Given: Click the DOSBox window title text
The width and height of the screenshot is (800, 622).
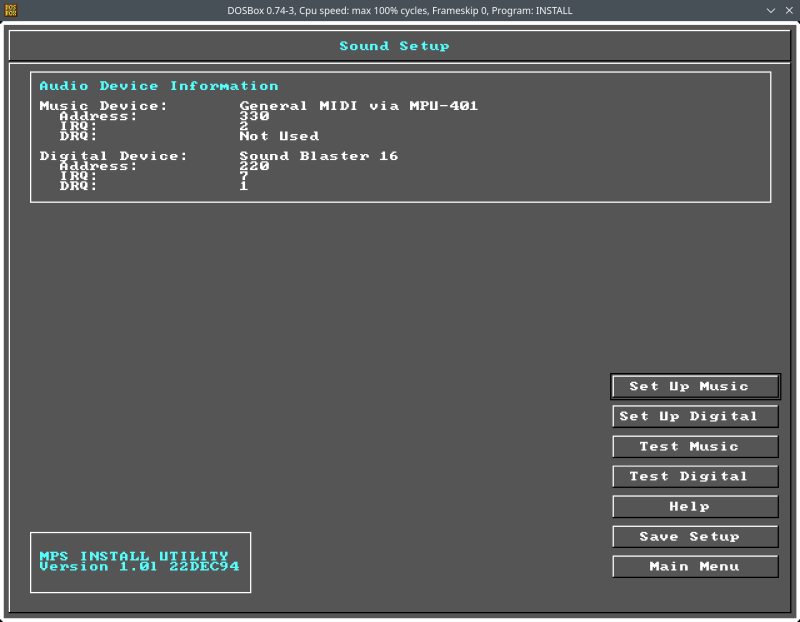Looking at the screenshot, I should click(400, 10).
